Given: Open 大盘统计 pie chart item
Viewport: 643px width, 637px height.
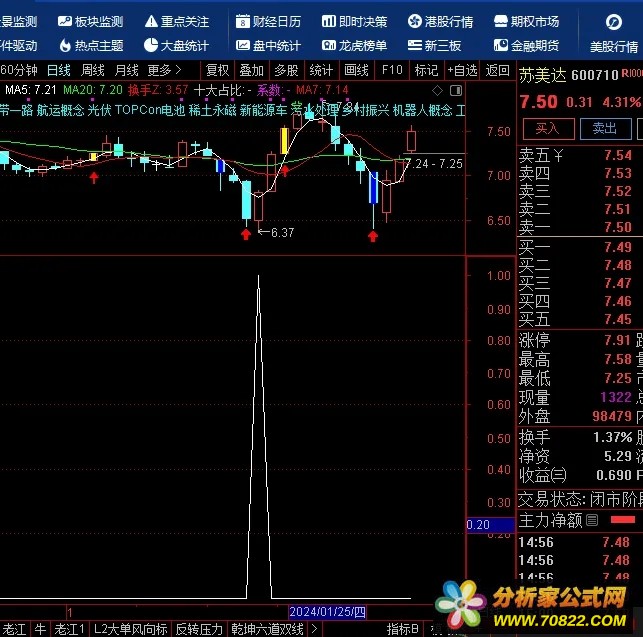Looking at the screenshot, I should pyautogui.click(x=177, y=45).
